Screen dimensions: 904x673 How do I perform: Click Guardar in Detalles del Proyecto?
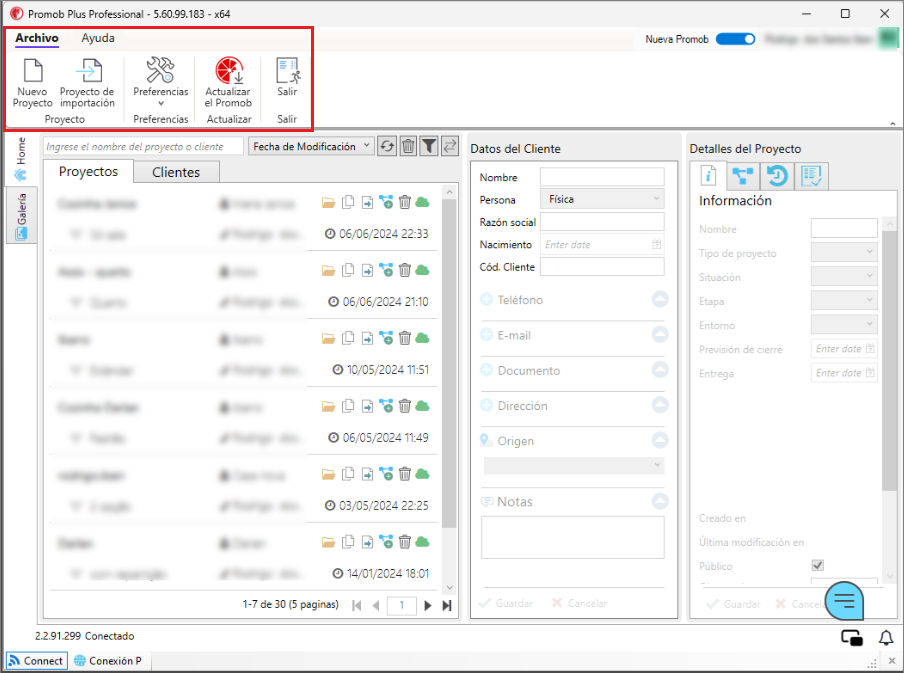click(x=734, y=604)
